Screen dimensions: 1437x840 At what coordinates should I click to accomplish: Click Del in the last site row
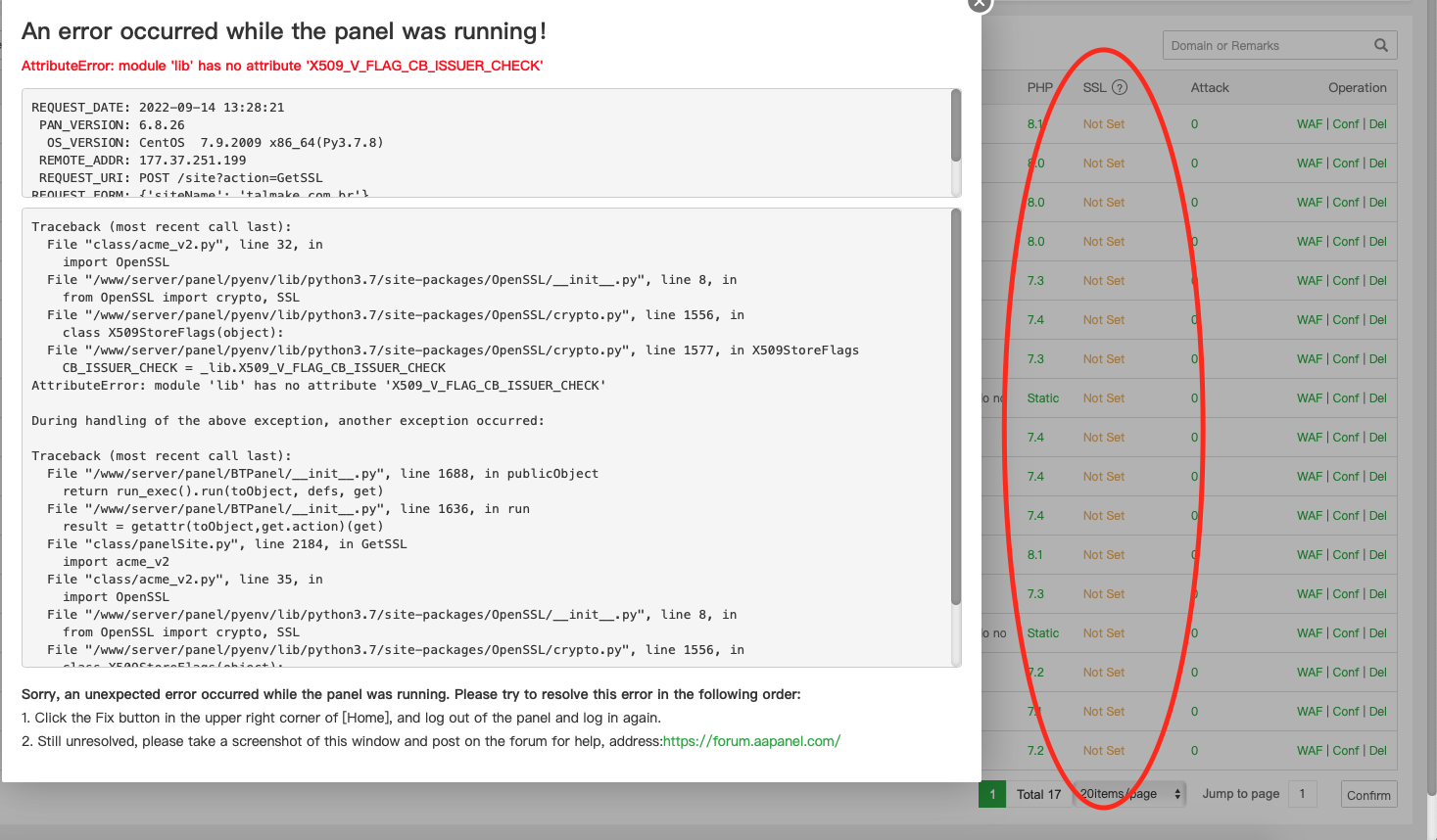point(1378,751)
